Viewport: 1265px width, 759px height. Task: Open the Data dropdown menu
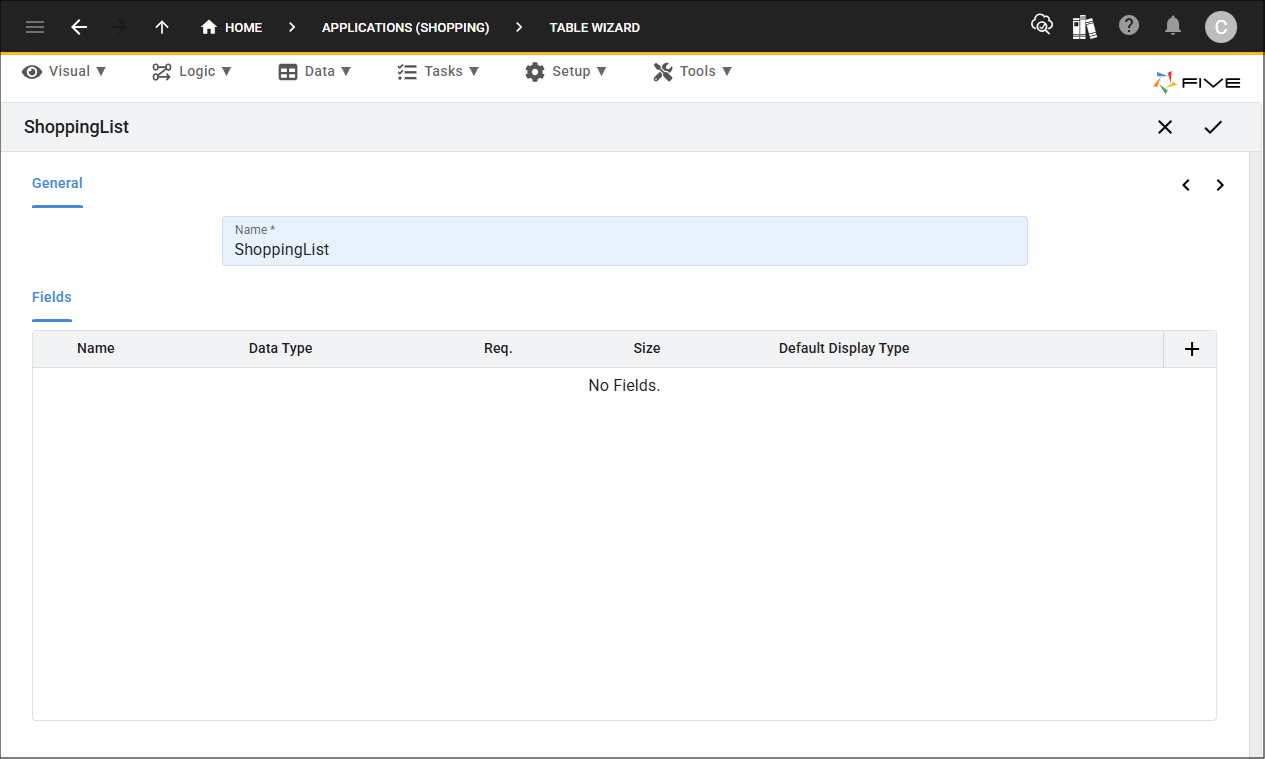[315, 71]
